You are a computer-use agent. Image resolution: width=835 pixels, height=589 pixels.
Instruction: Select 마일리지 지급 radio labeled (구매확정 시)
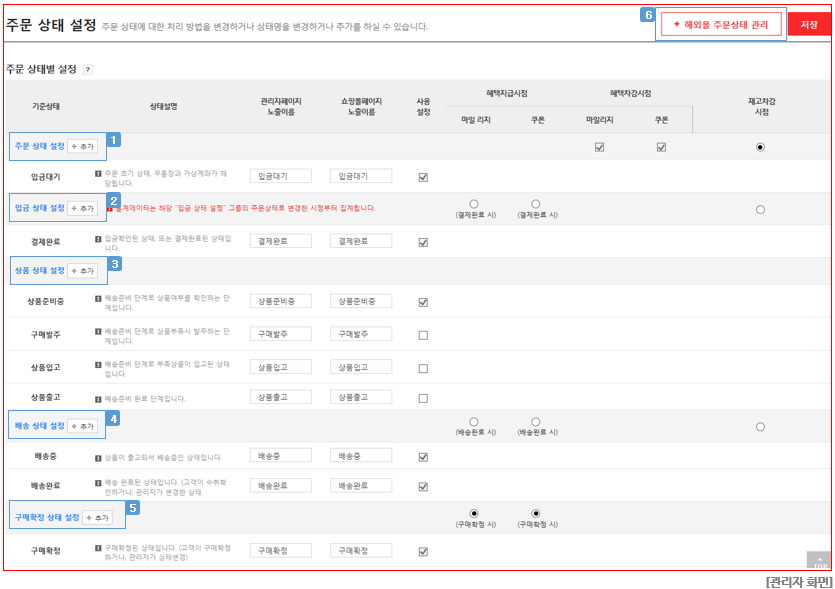(474, 513)
